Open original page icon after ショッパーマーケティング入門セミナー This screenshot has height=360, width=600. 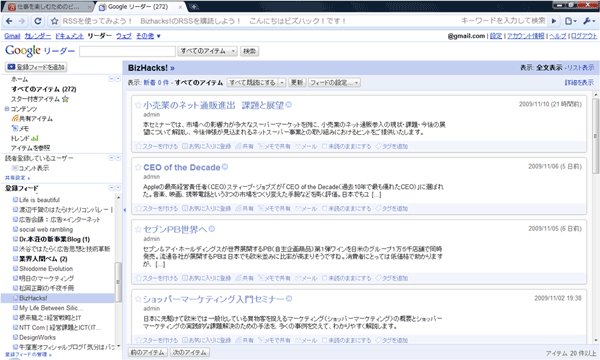point(289,298)
